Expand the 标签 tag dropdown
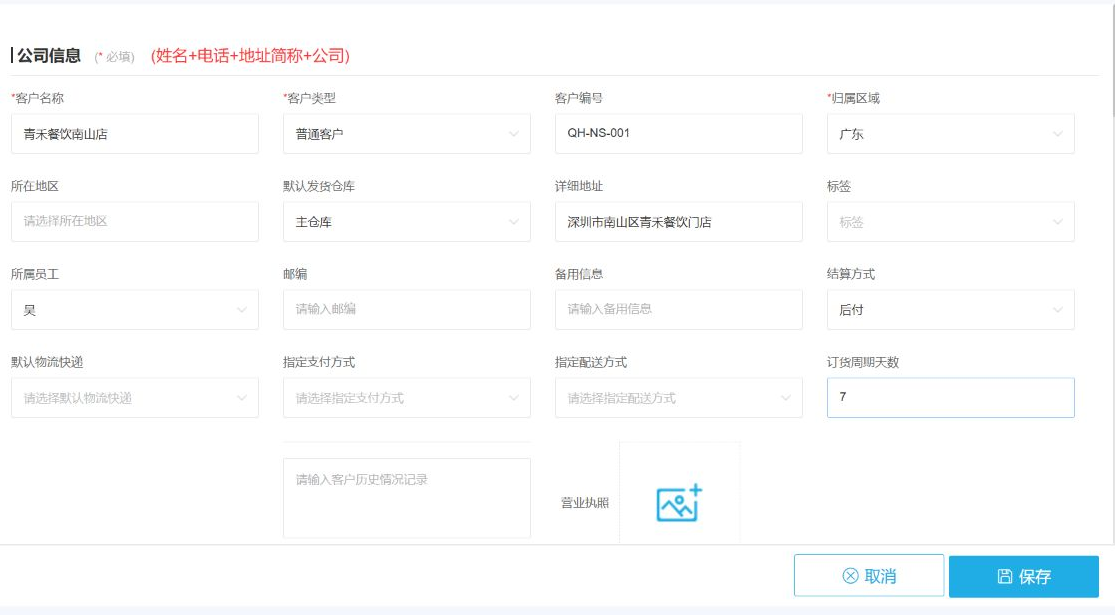Screen dimensions: 1115x615 pyautogui.click(x=951, y=222)
